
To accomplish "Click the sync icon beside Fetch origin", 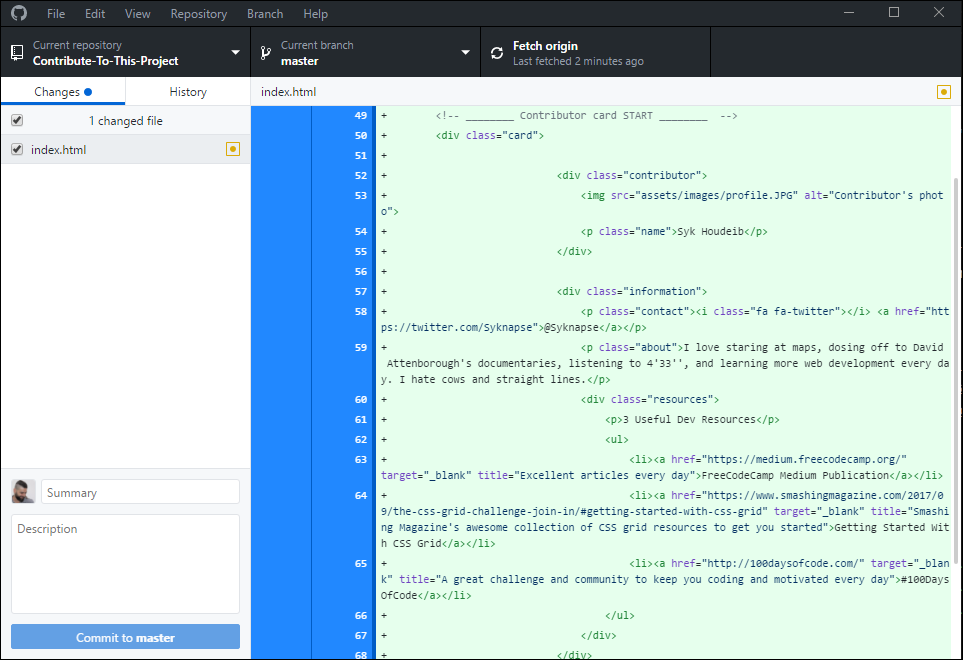I will tap(498, 51).
